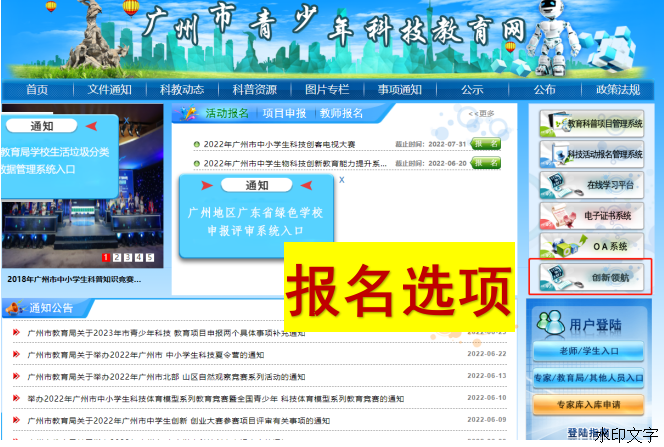Show more activities via the <<更多 link

[x=481, y=114]
